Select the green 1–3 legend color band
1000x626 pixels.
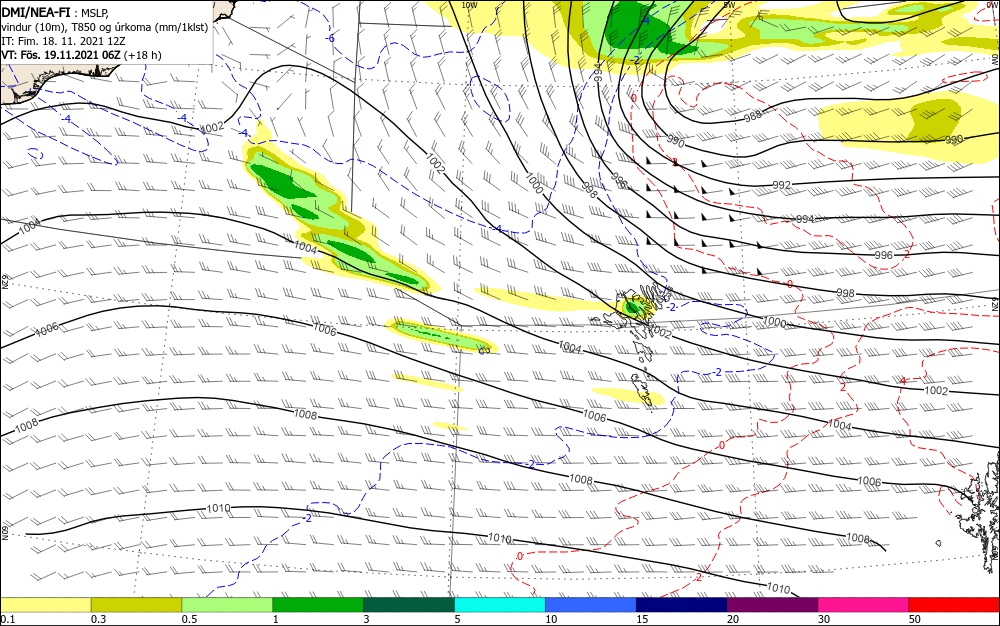(318, 605)
